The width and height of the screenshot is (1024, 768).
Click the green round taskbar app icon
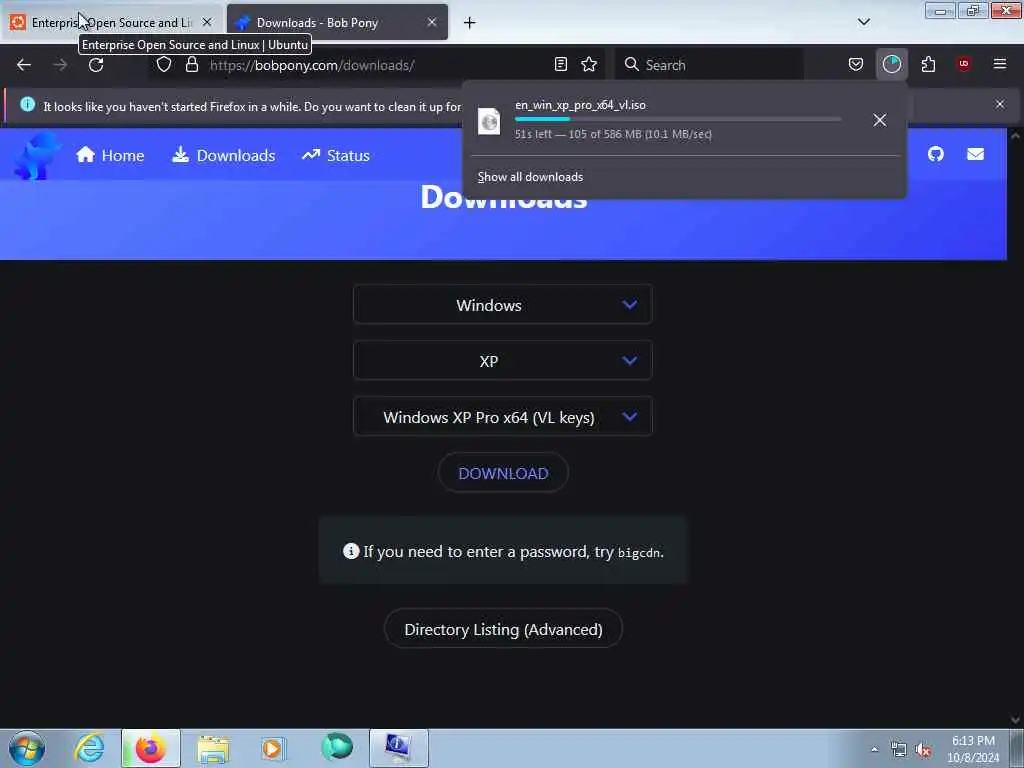pyautogui.click(x=337, y=747)
